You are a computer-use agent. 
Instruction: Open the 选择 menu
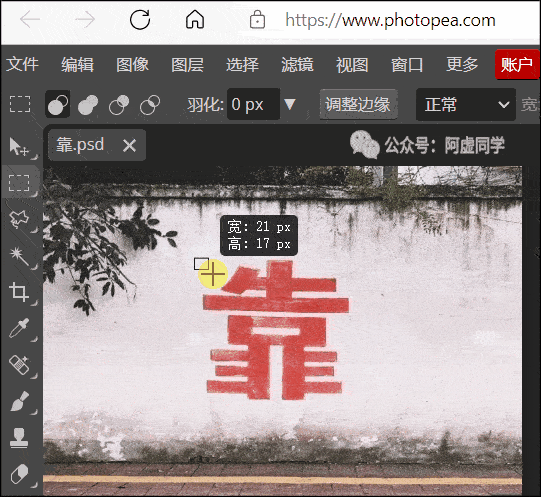click(242, 65)
